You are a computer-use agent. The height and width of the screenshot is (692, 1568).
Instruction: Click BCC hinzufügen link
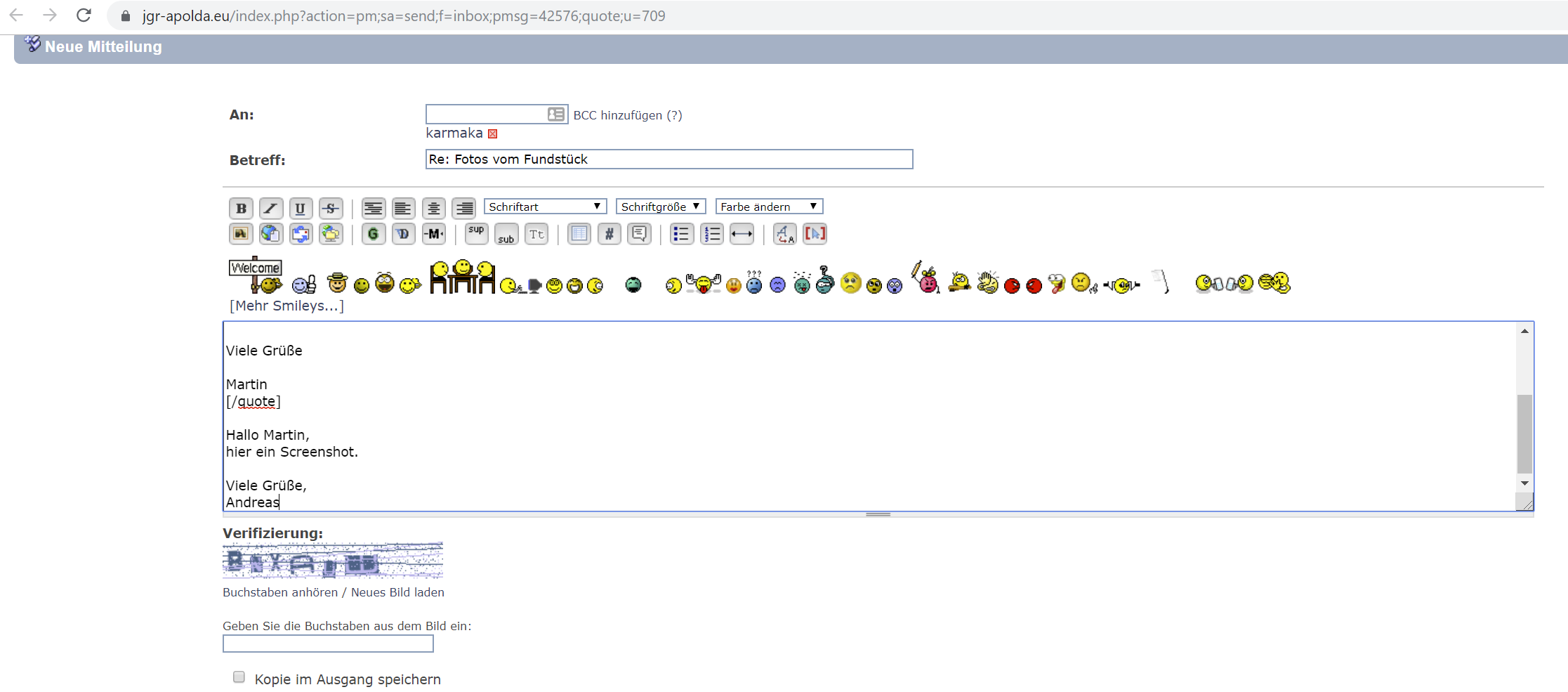[x=617, y=115]
